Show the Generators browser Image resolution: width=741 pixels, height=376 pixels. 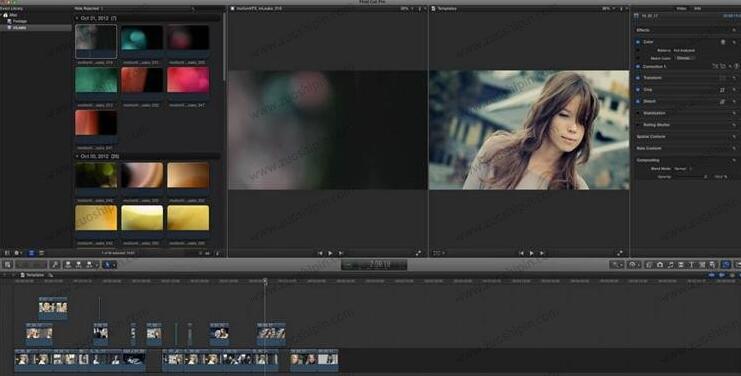(x=702, y=265)
